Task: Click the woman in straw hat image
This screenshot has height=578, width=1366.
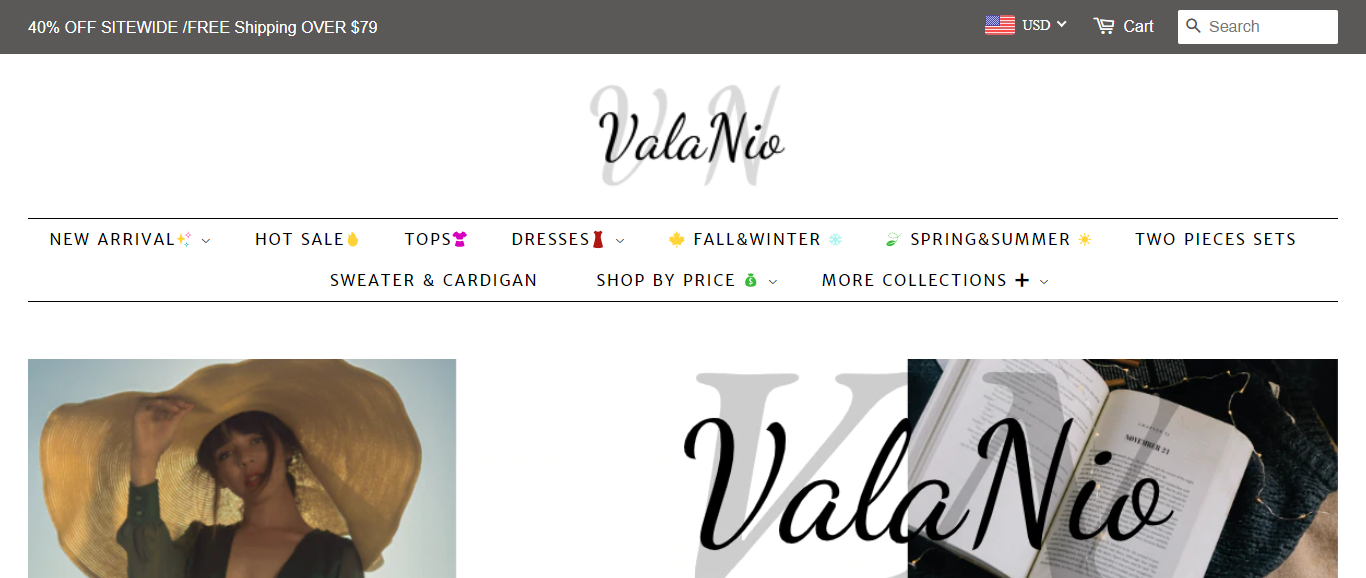Action: [242, 468]
